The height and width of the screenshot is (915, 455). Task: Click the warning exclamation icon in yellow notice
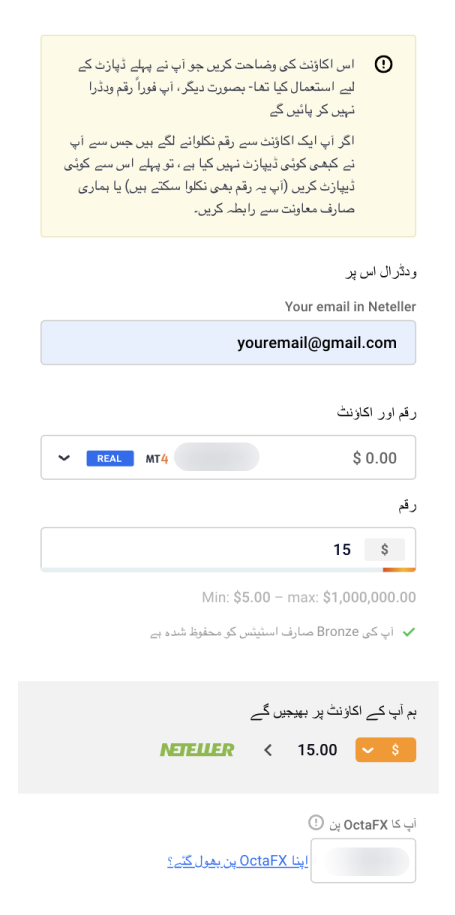pos(383,64)
